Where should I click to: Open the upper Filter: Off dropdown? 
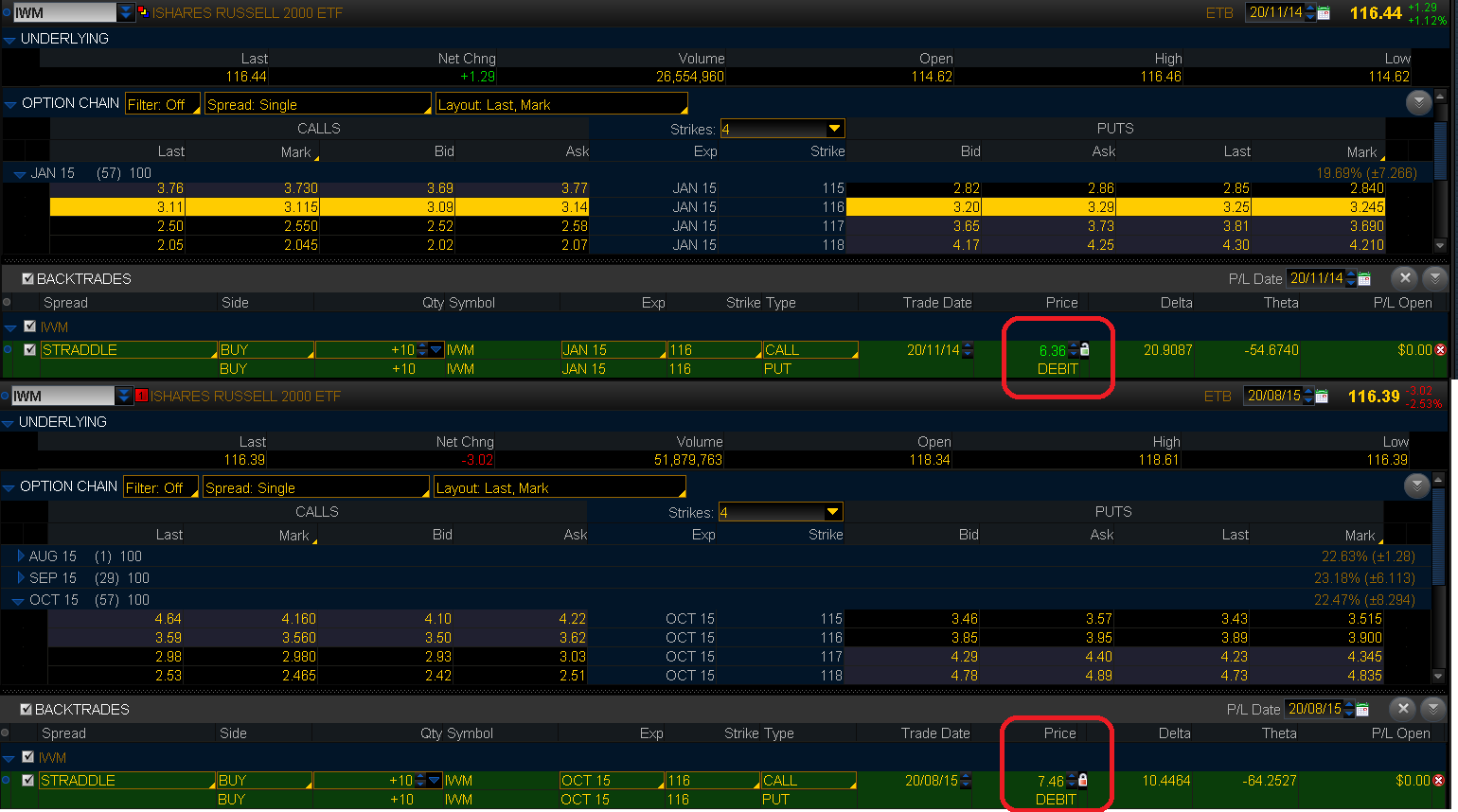point(163,104)
